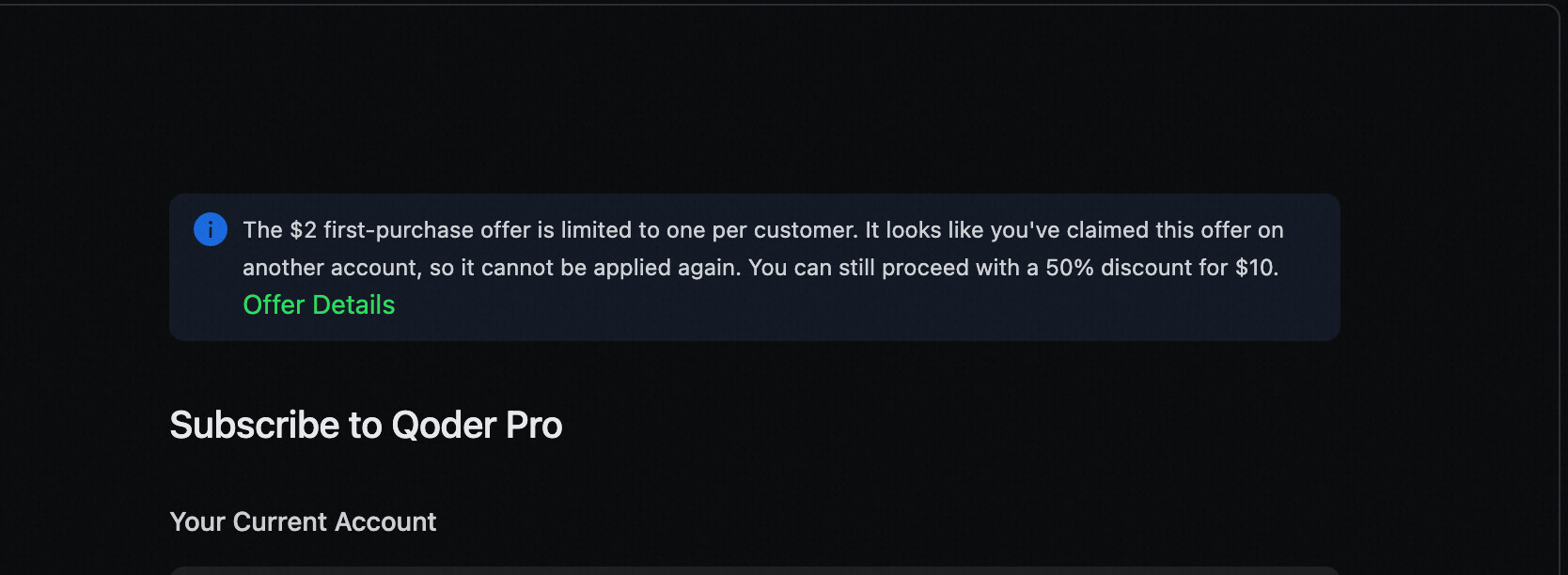Click the word "Subscribe" in the heading

click(x=255, y=426)
